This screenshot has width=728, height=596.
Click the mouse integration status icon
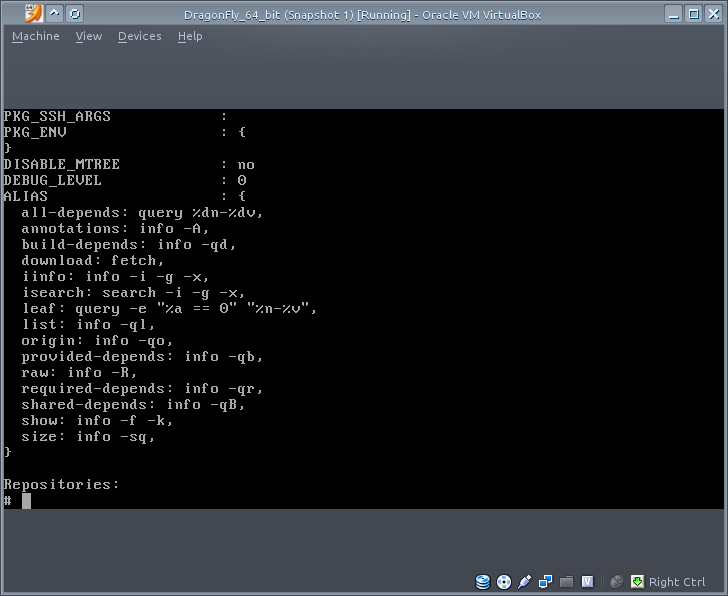pos(616,582)
